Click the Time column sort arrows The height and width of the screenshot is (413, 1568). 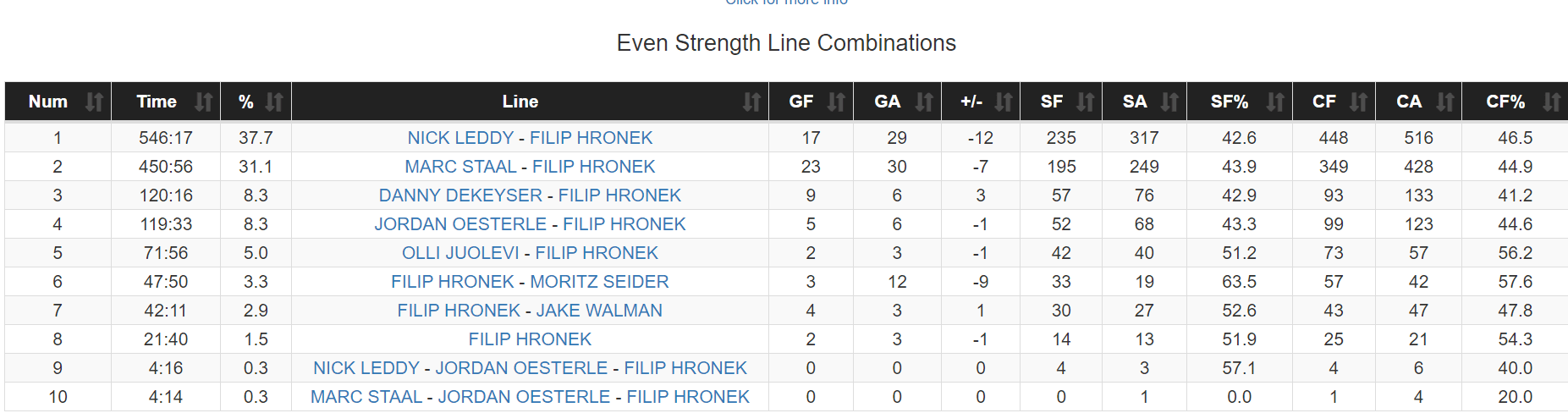click(x=203, y=102)
